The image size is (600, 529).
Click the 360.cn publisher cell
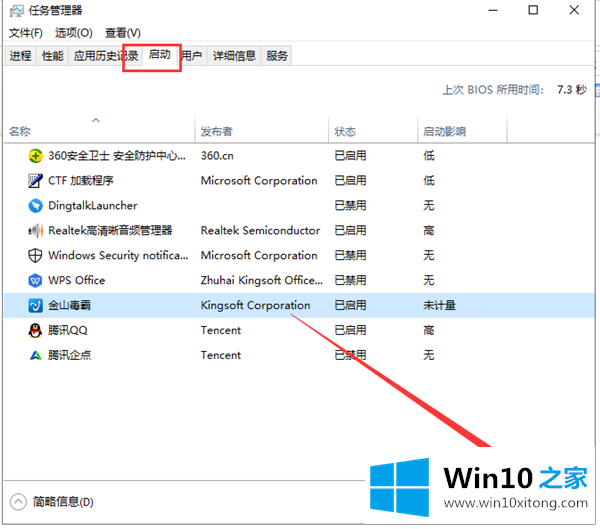point(217,156)
